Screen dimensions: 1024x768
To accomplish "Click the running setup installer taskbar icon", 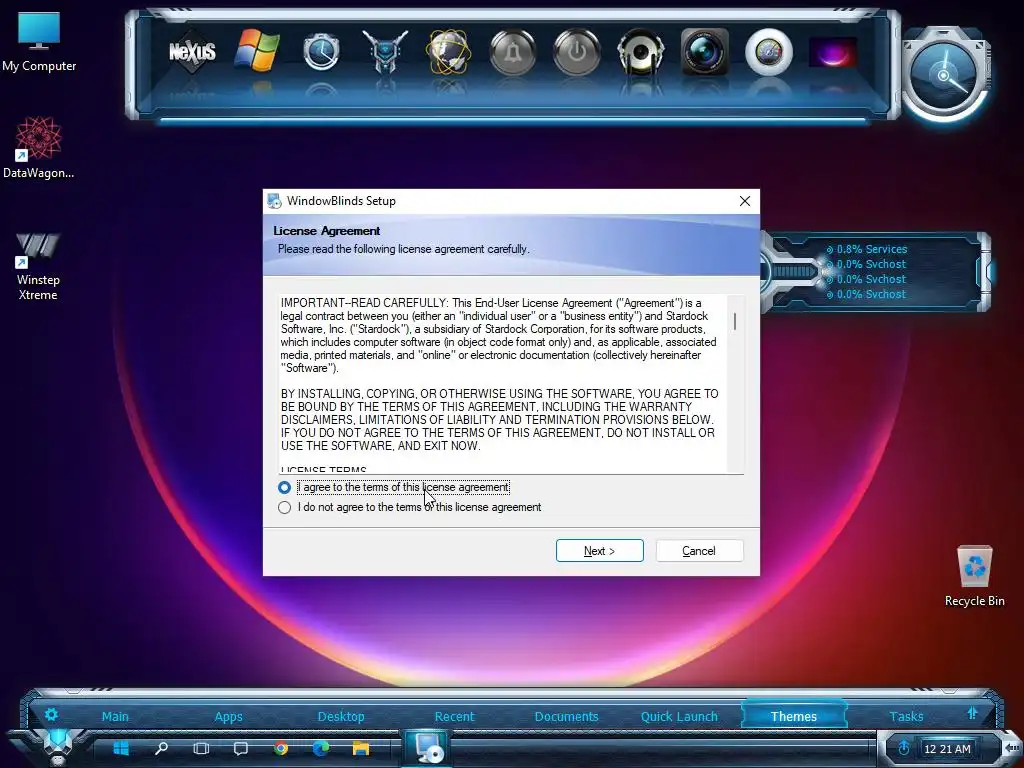I will point(428,748).
